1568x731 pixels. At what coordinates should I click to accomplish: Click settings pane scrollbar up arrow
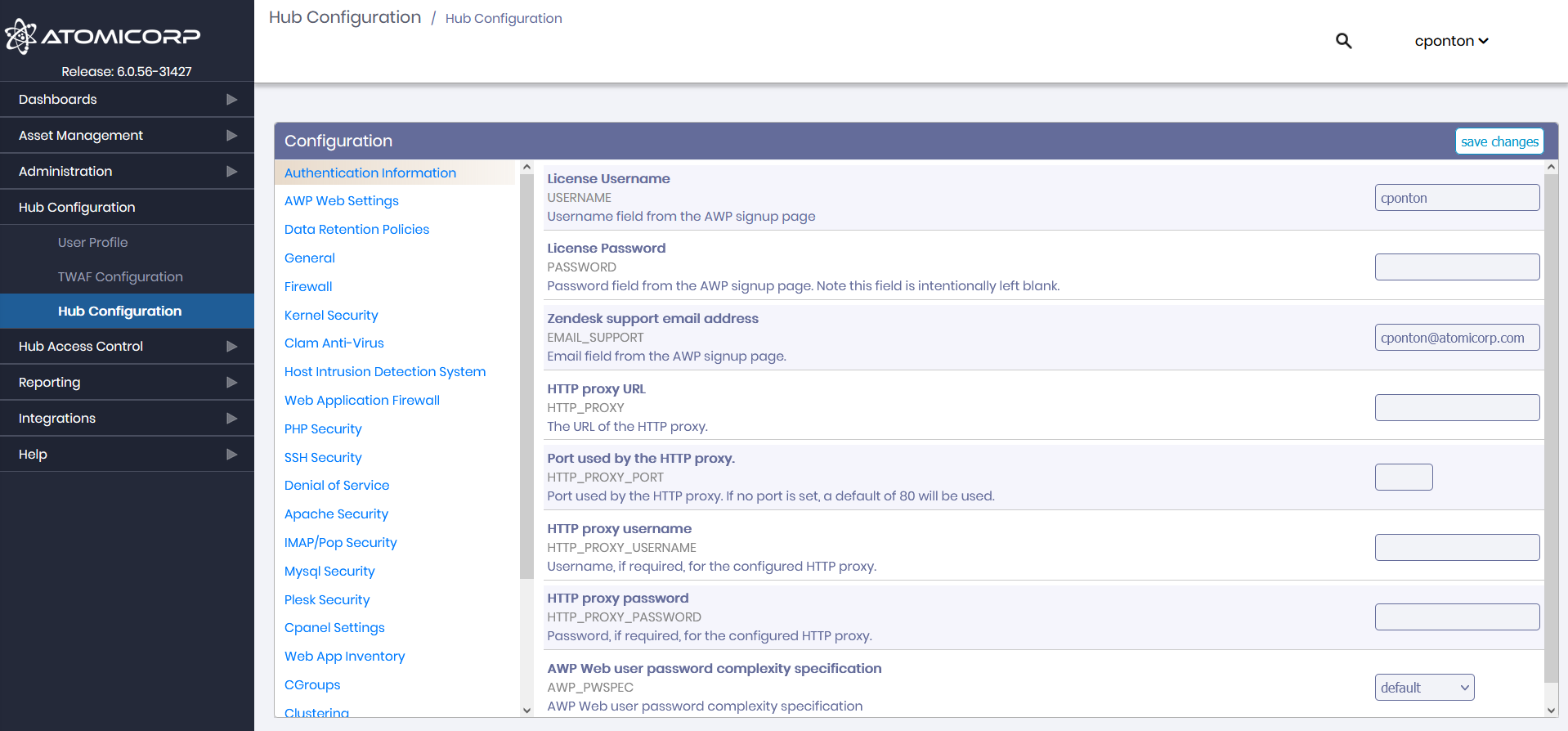pos(1551,167)
